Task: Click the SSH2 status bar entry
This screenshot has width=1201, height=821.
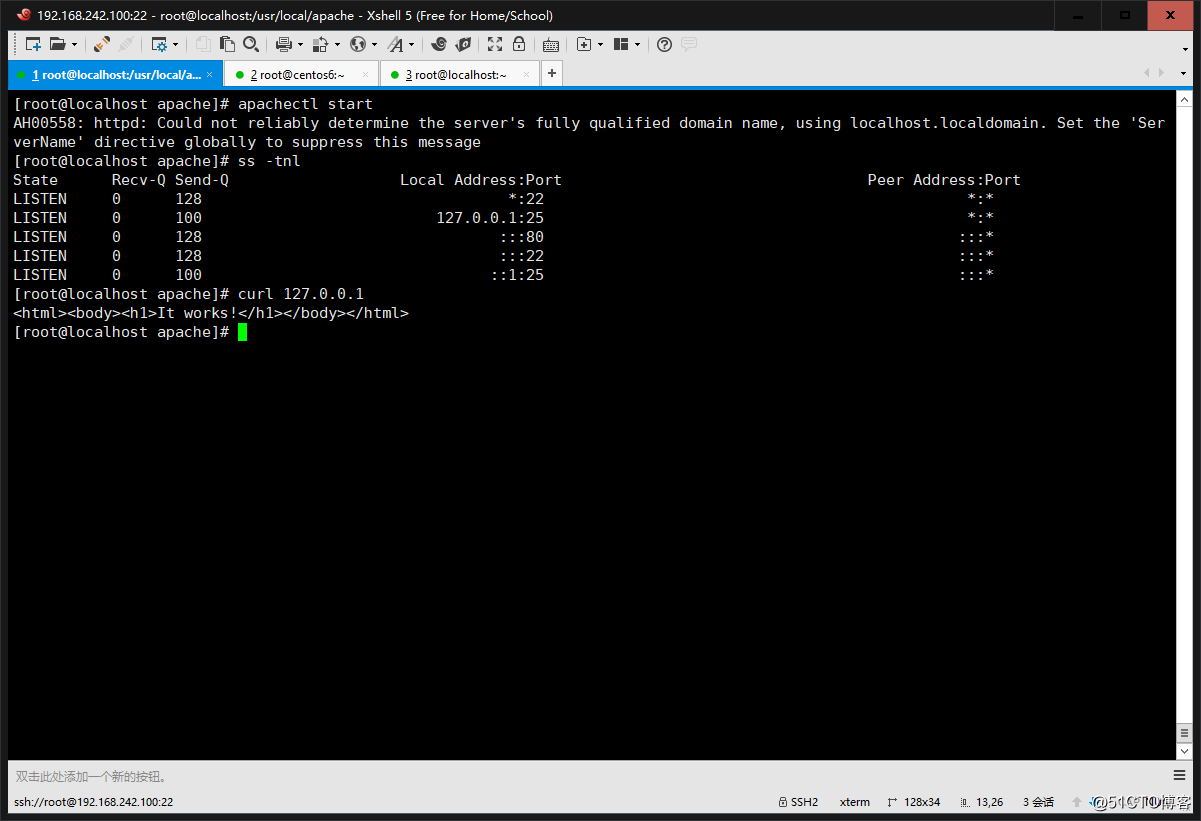Action: [798, 802]
